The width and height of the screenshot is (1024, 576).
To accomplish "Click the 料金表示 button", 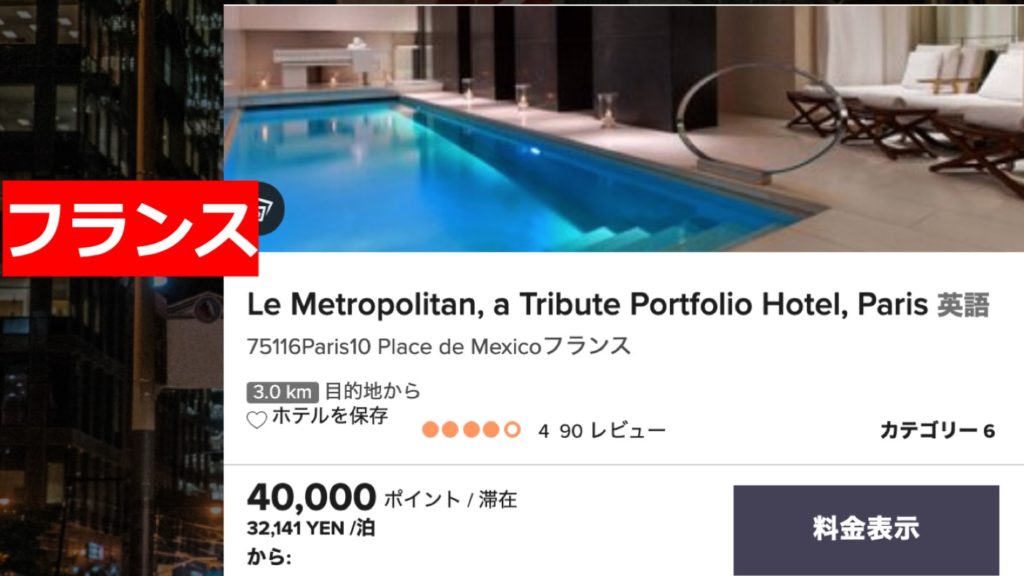I will pos(866,529).
